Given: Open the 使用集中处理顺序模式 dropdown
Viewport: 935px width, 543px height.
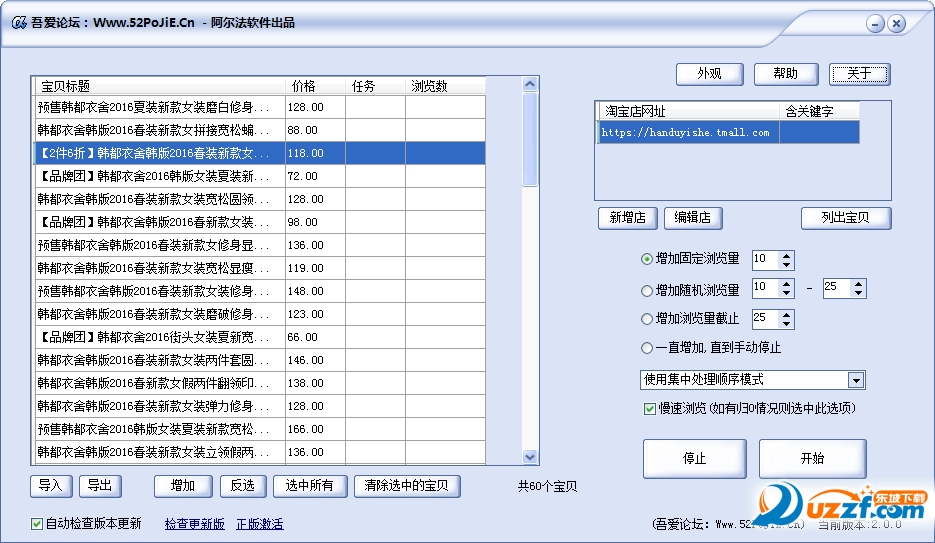Looking at the screenshot, I should [856, 380].
